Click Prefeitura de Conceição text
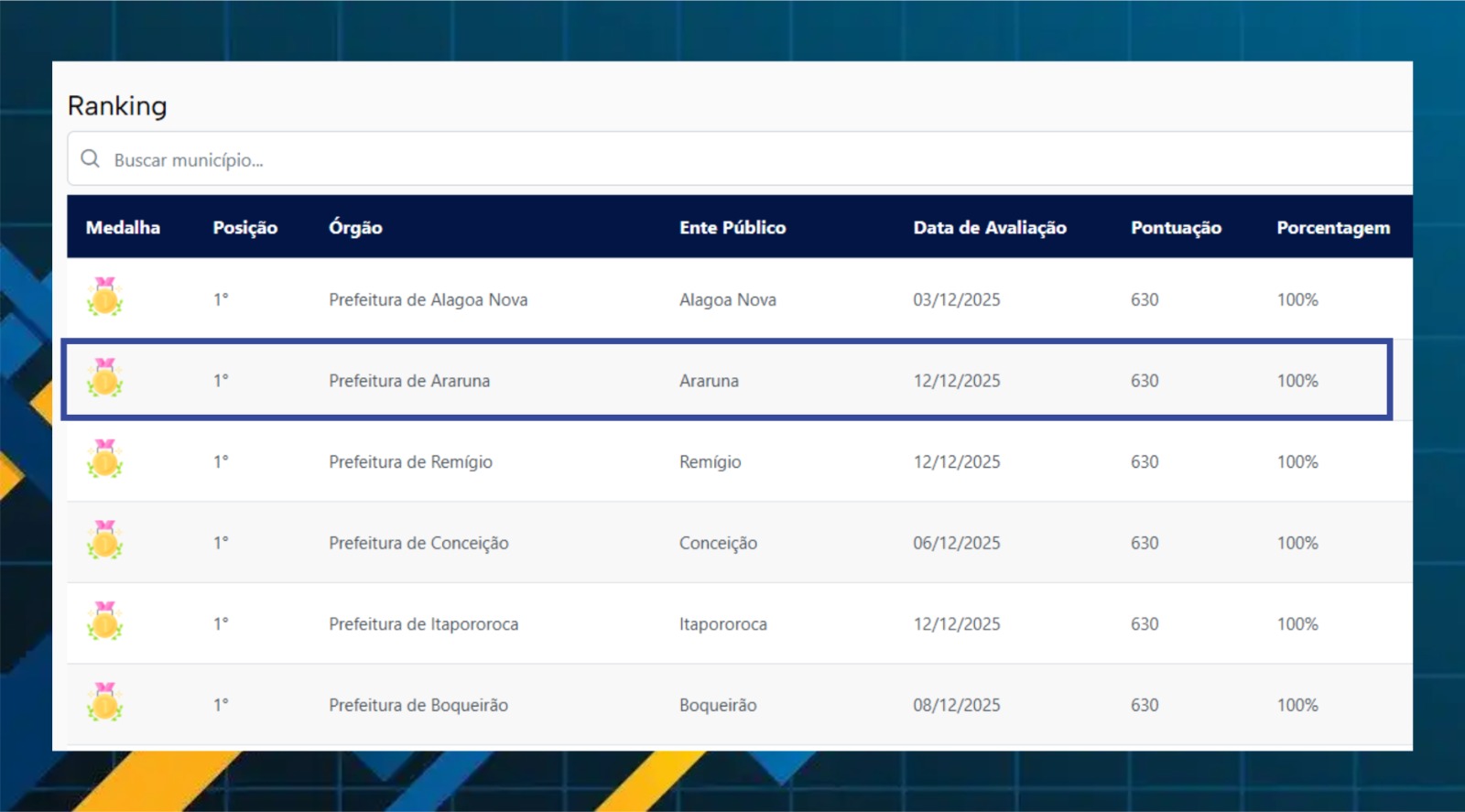The image size is (1465, 812). pos(418,543)
